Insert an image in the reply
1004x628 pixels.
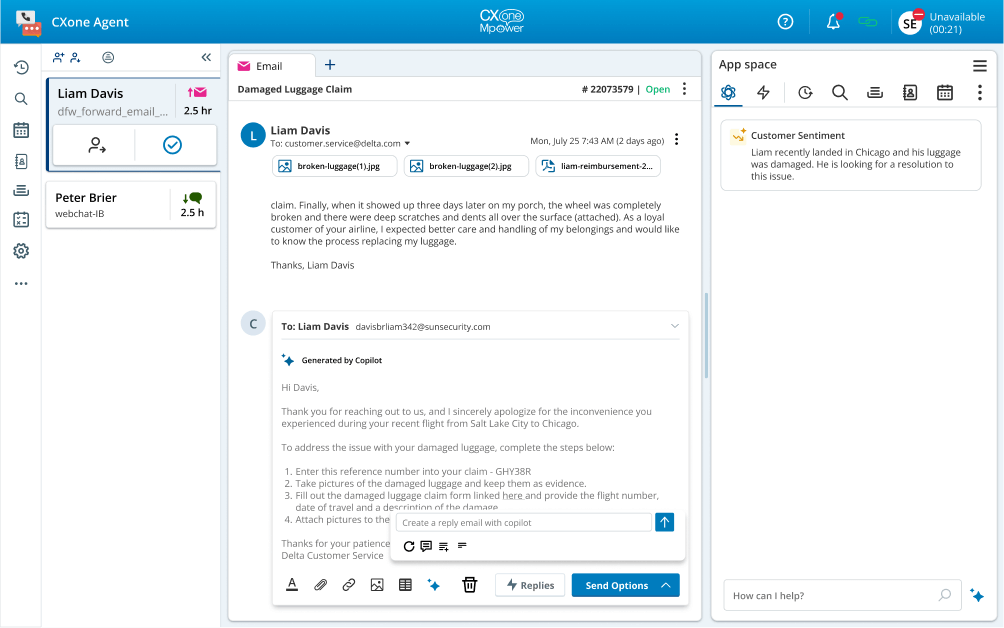pyautogui.click(x=377, y=584)
